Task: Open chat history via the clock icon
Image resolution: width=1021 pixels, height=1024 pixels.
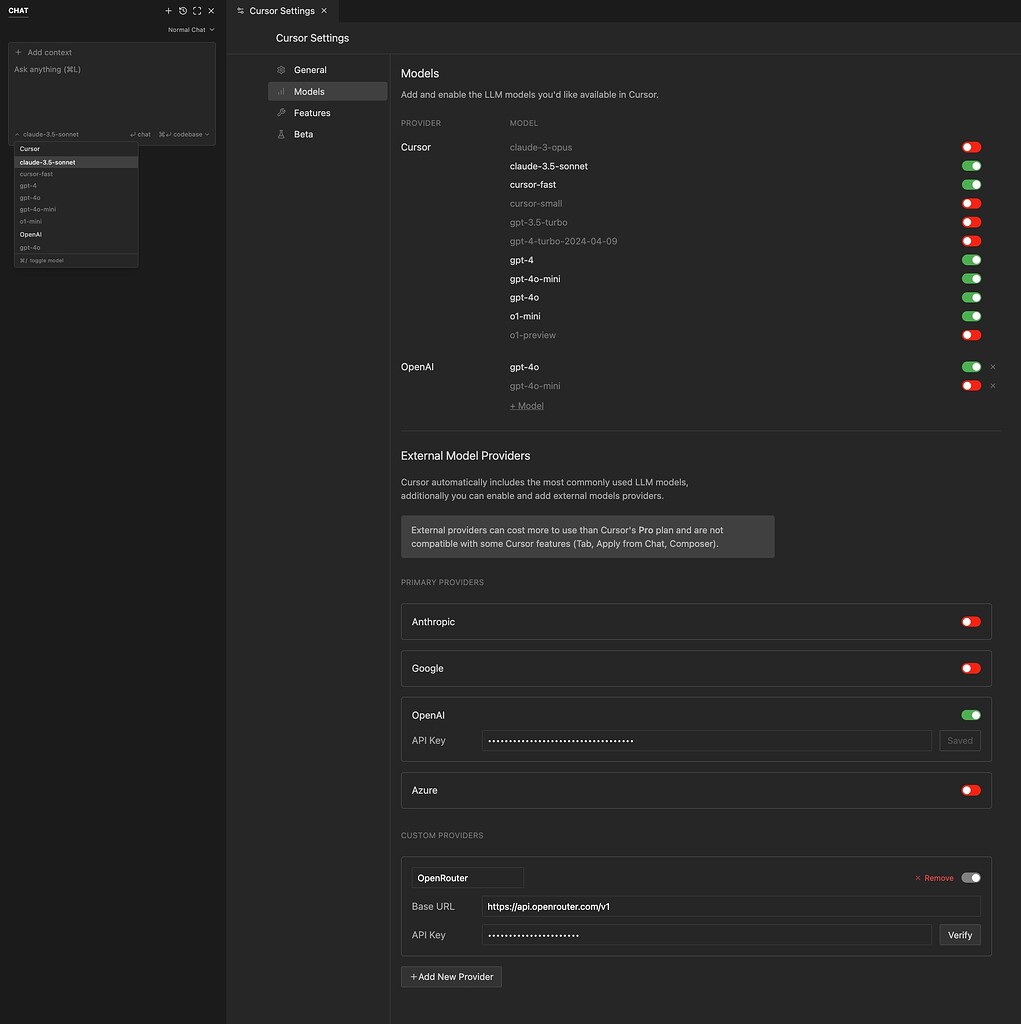Action: click(182, 10)
